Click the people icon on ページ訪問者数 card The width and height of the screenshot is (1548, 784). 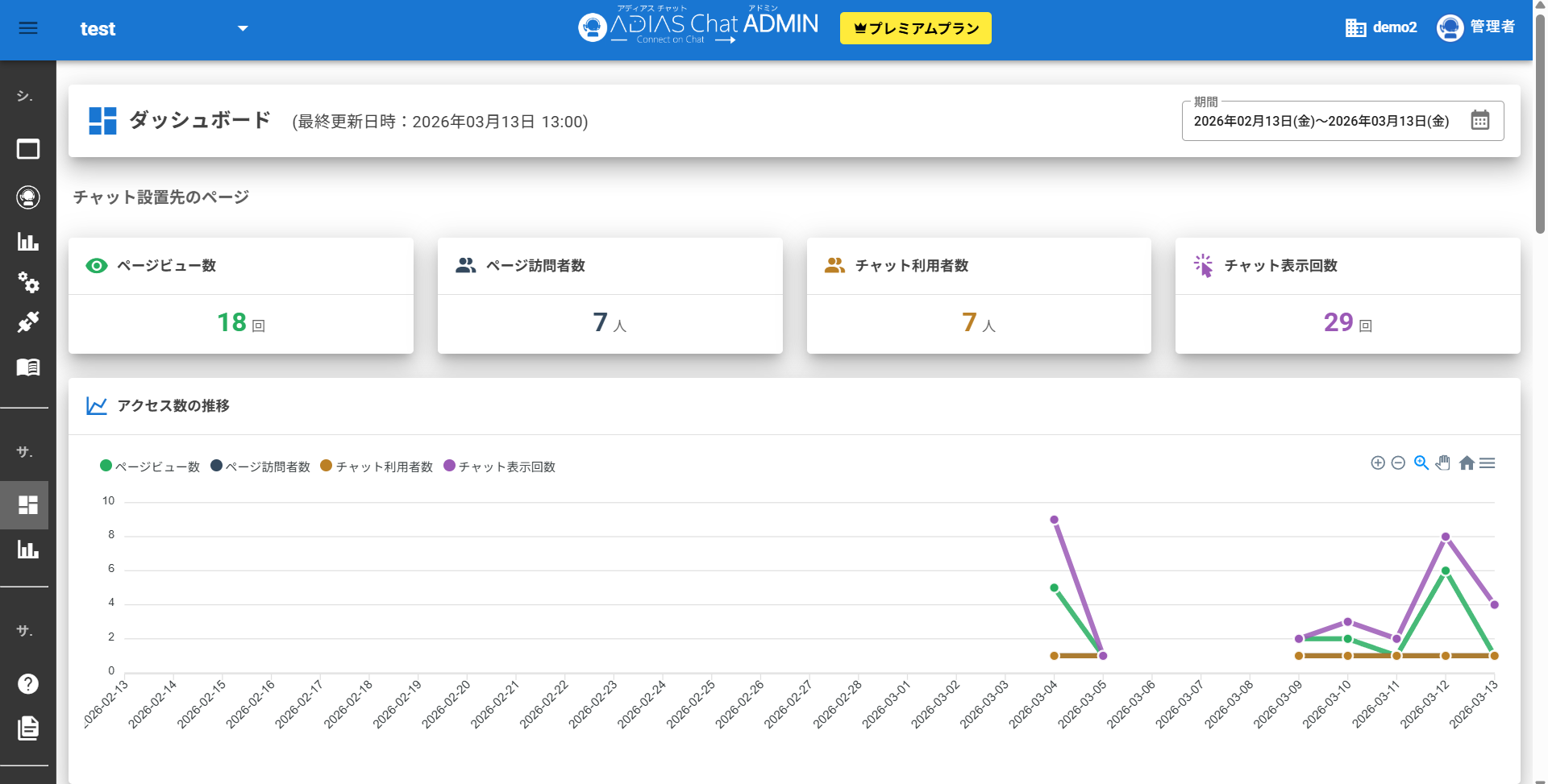(466, 265)
